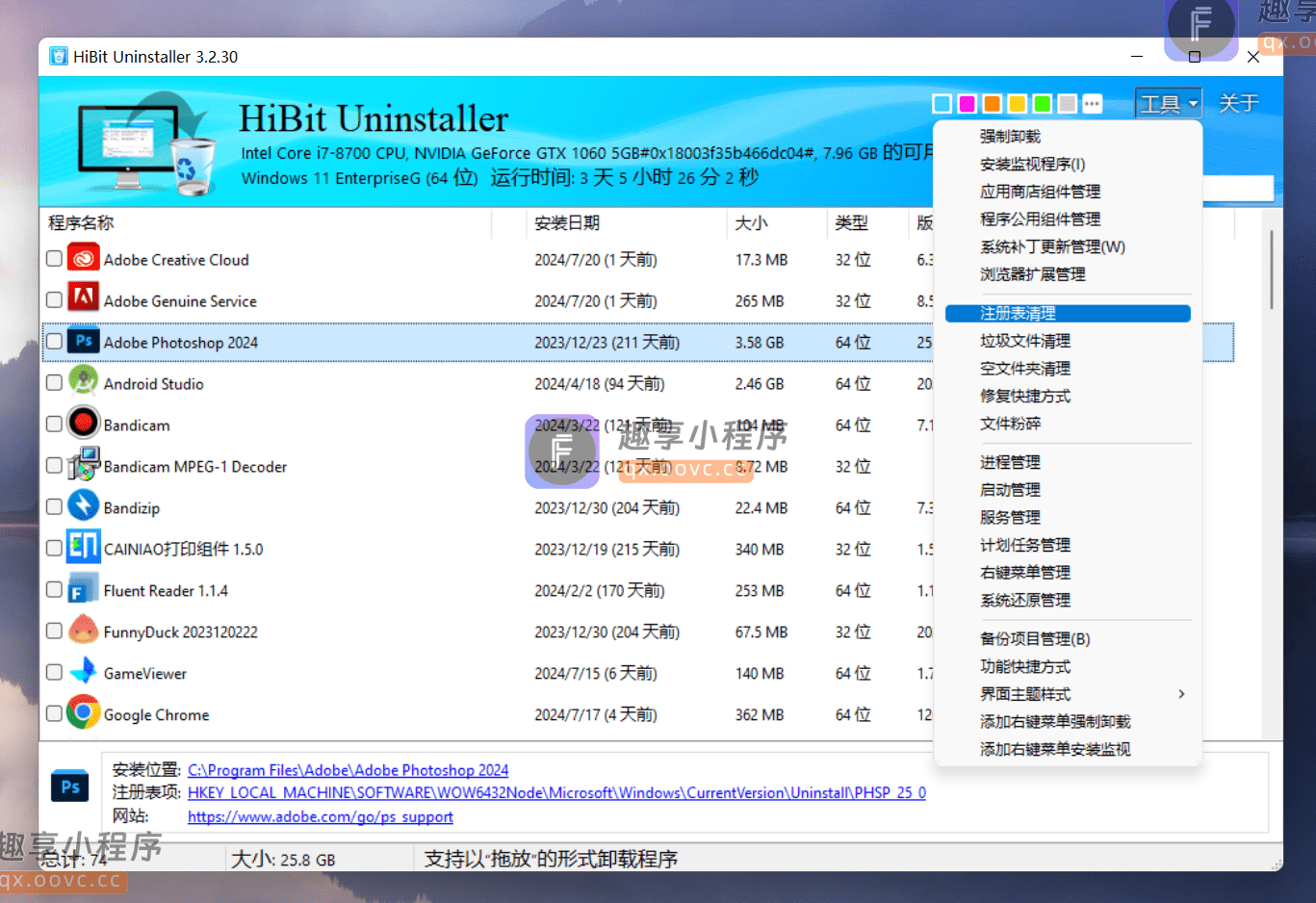The image size is (1316, 903).
Task: Click the program list vertical scrollbar
Action: [1272, 270]
